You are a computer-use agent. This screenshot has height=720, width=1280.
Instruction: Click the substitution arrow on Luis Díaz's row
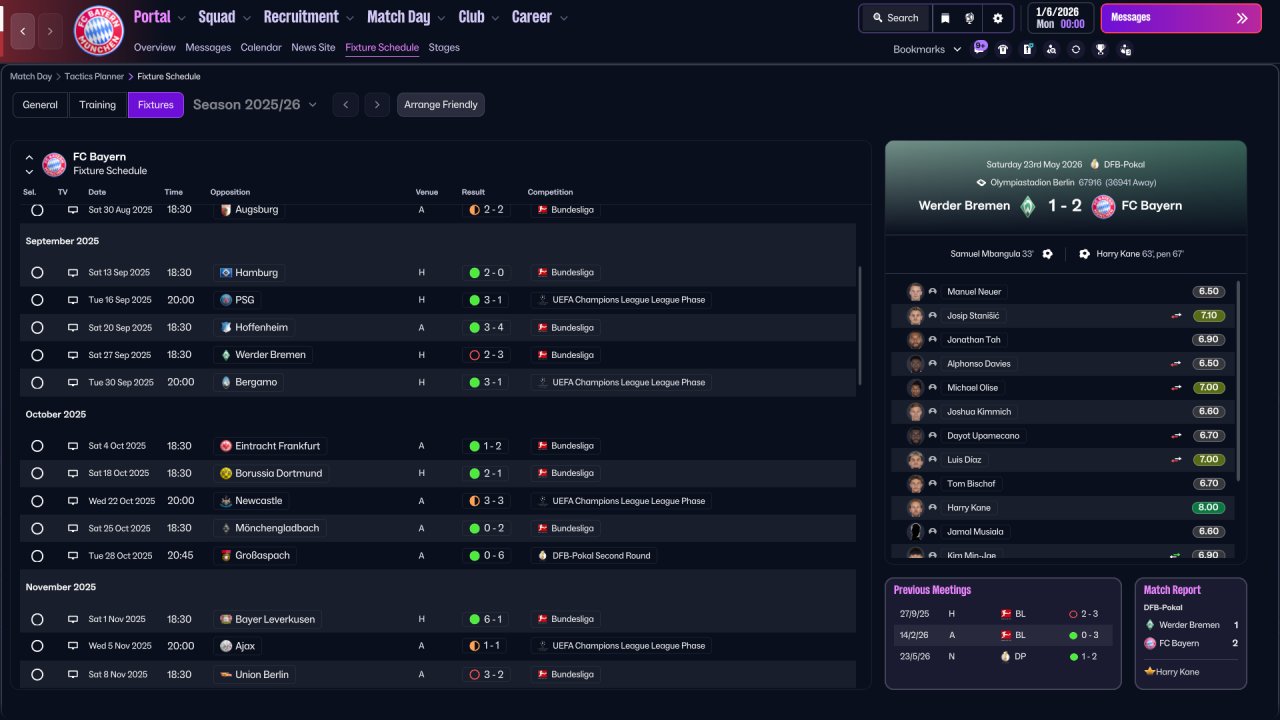(1177, 460)
